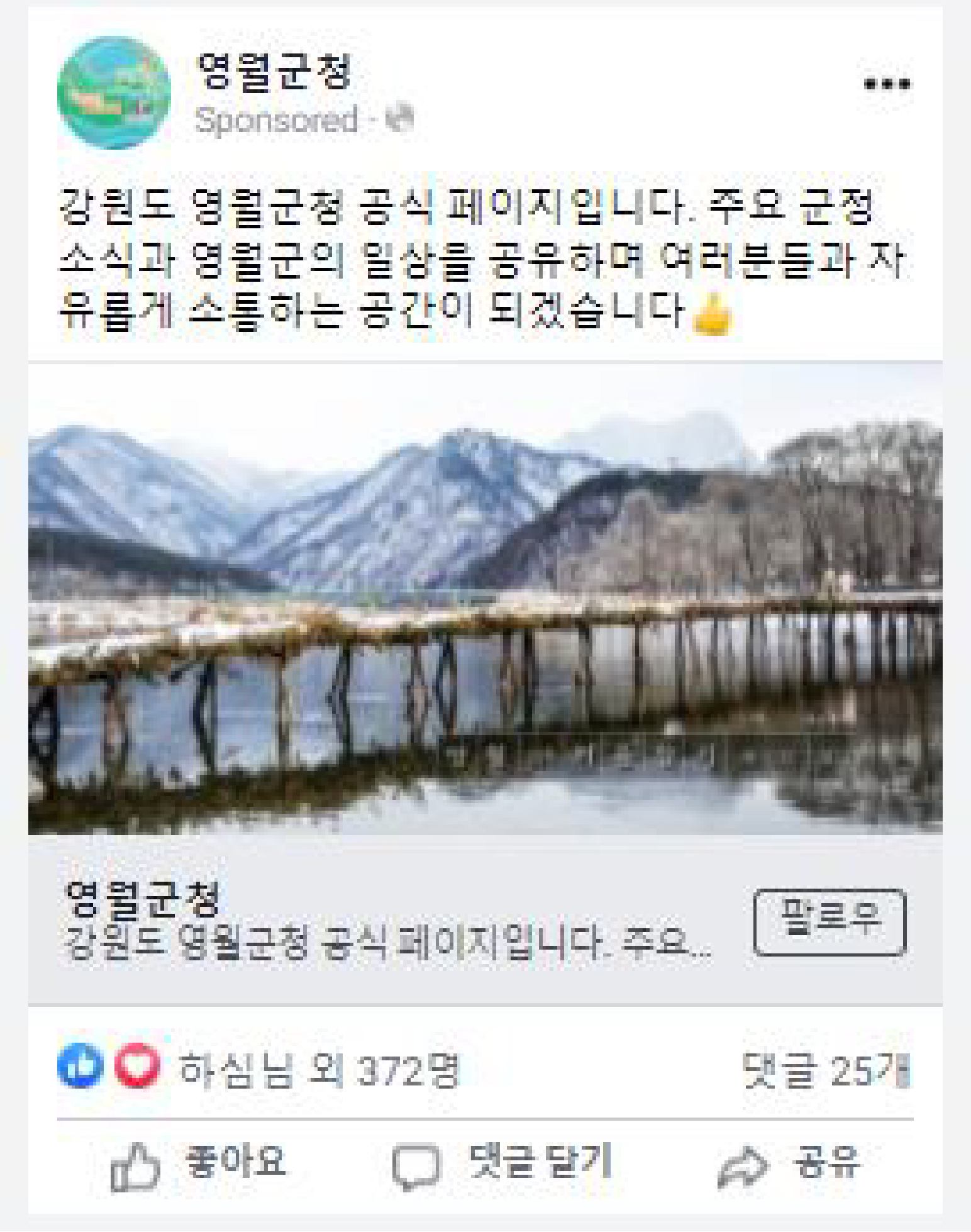This screenshot has height=1232, width=971.
Task: Click the 영월군청 profile picture
Action: coord(114,92)
